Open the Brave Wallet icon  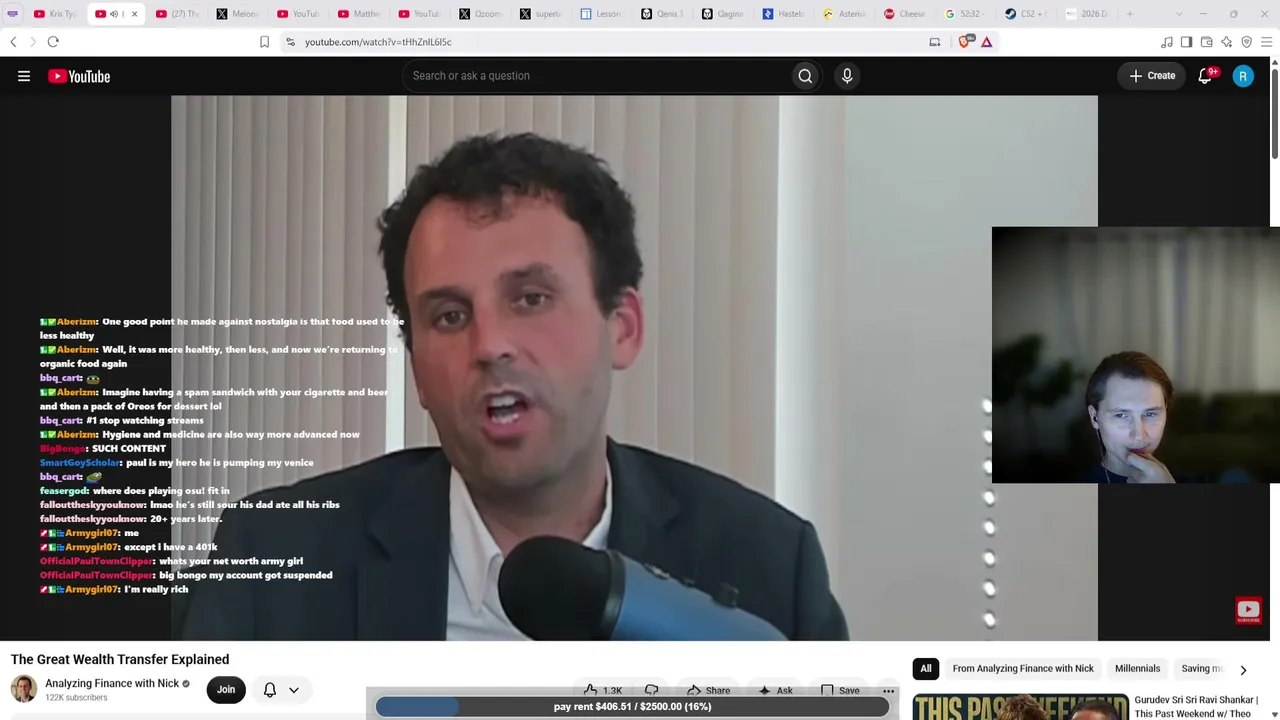[1206, 42]
